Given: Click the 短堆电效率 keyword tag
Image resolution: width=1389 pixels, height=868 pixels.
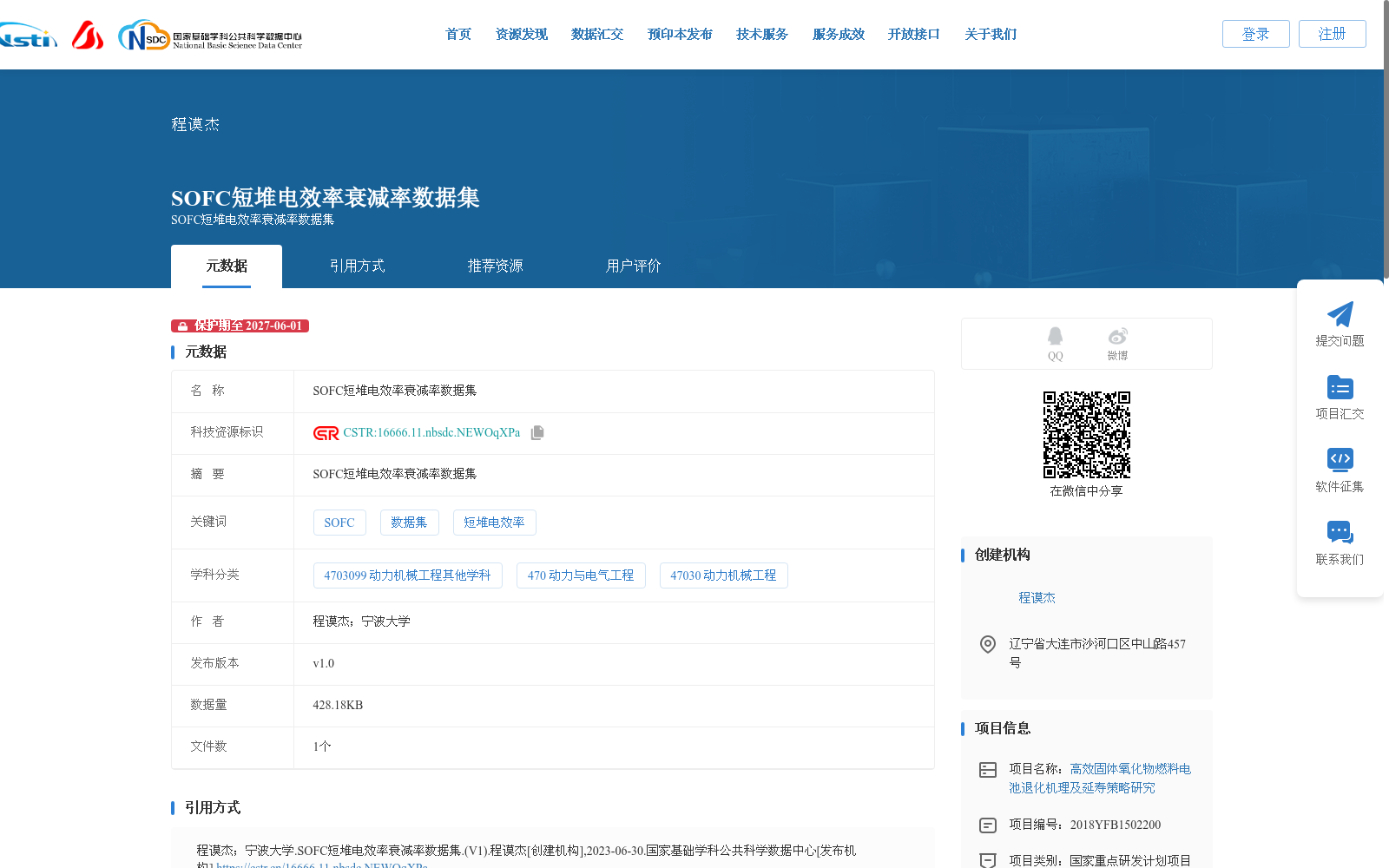Looking at the screenshot, I should (494, 523).
